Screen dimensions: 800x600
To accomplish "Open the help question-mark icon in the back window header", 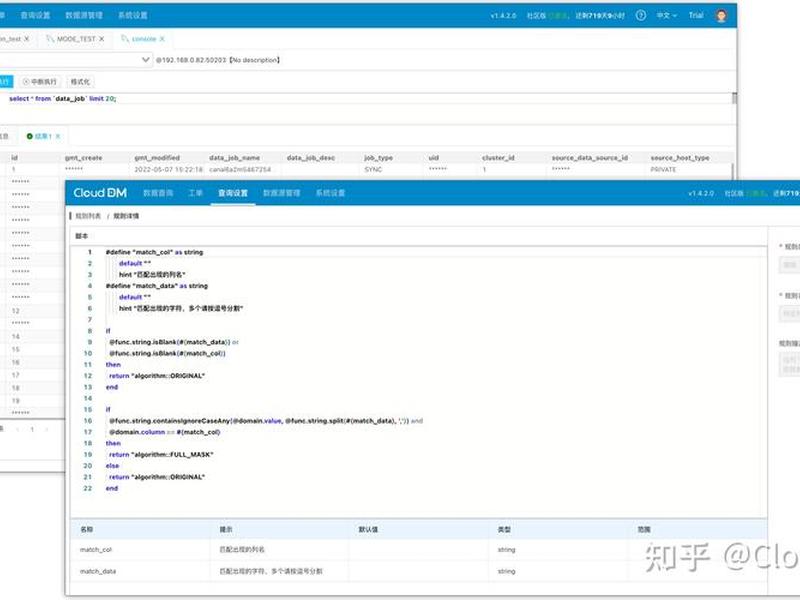I will (641, 15).
